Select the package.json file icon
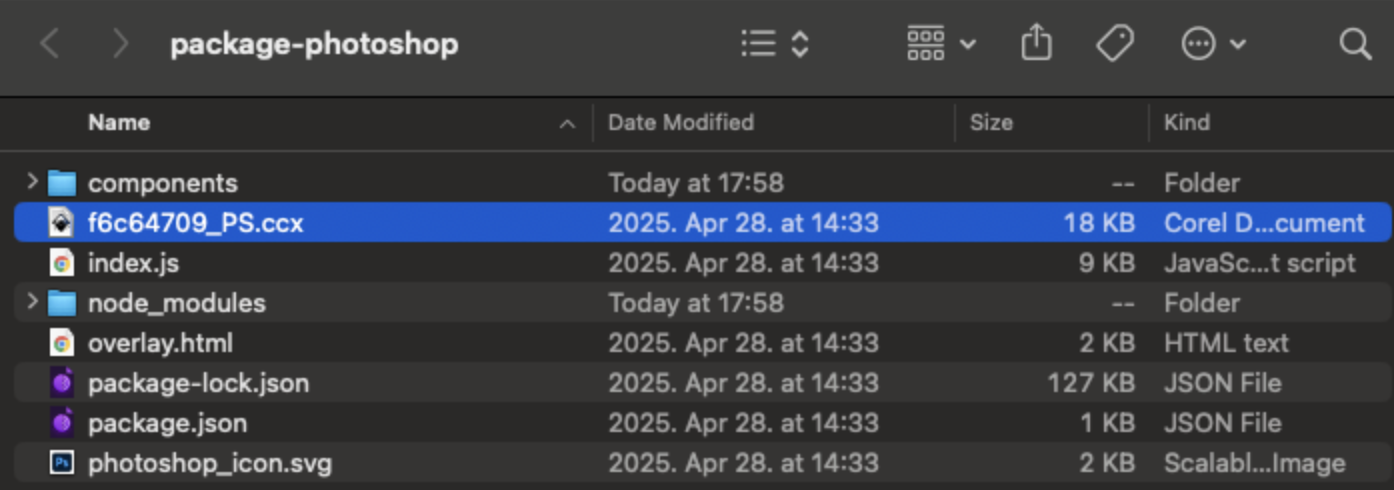 click(62, 423)
